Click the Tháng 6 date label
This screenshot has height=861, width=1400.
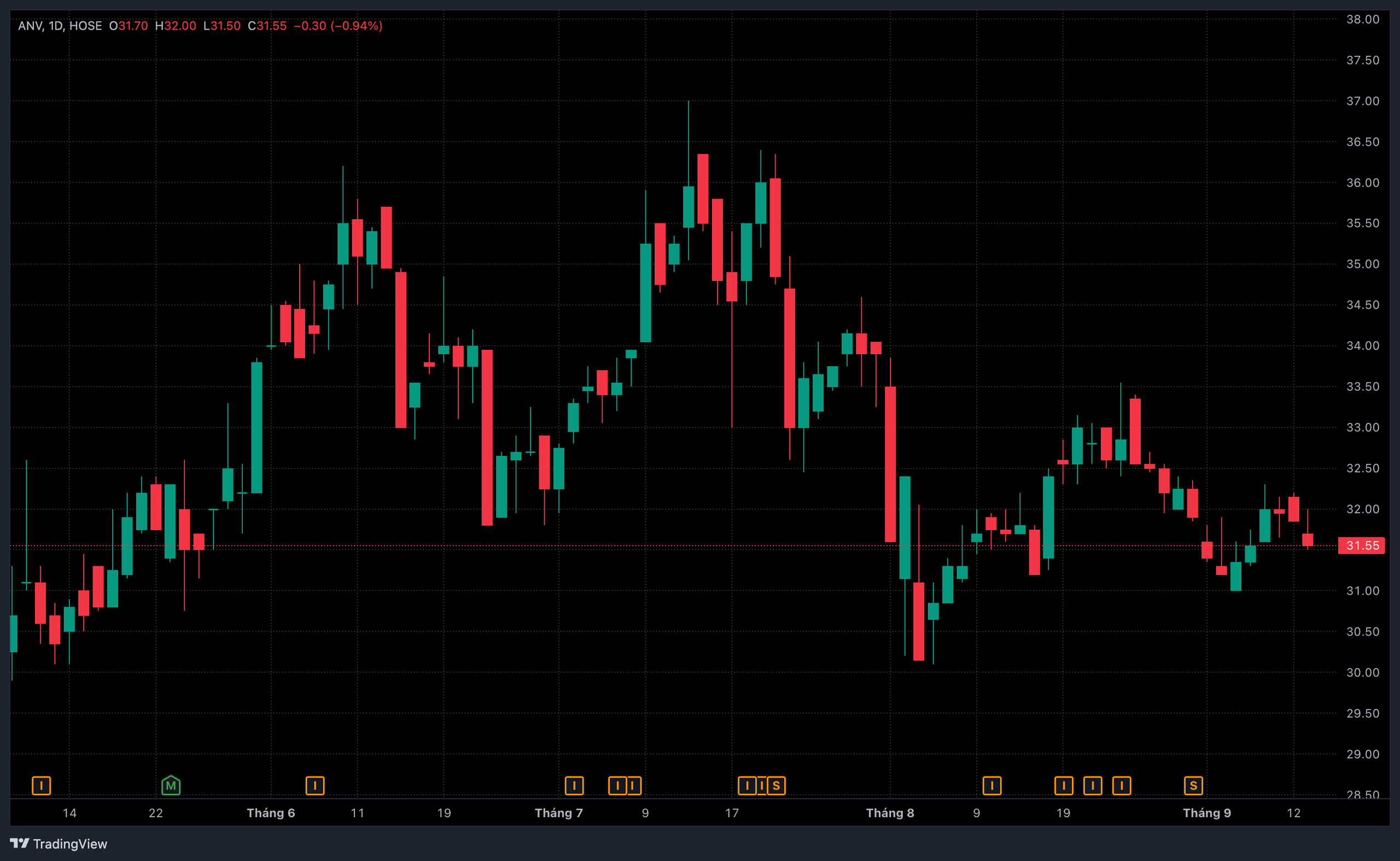[x=271, y=813]
